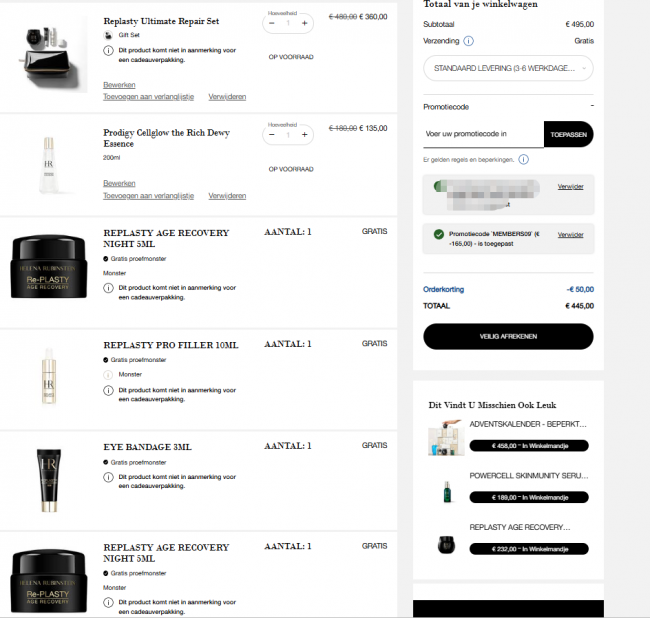Edit the Replasty Ultimate Repair Set item
650x618 pixels.
point(119,85)
